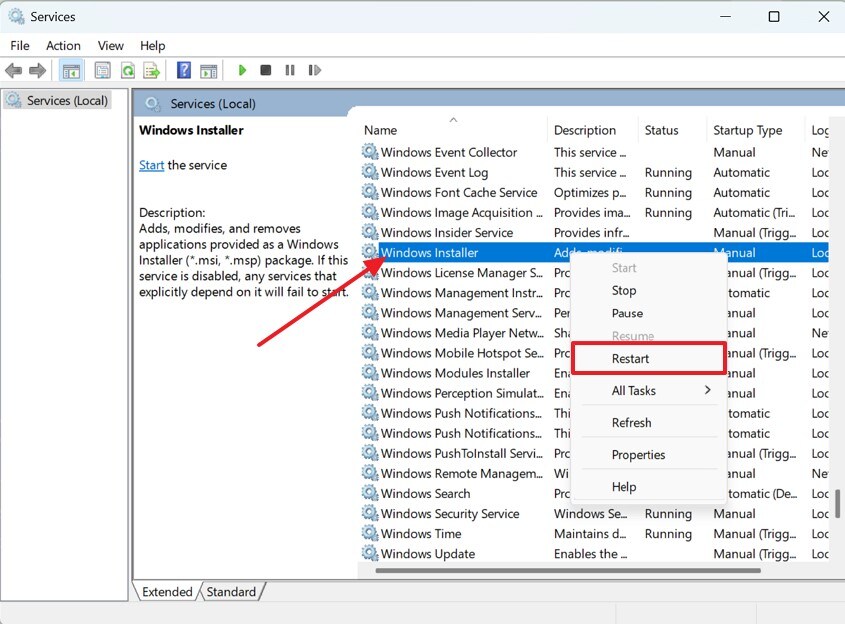Click the Refresh toolbar icon
Image resolution: width=845 pixels, height=624 pixels.
pos(128,70)
